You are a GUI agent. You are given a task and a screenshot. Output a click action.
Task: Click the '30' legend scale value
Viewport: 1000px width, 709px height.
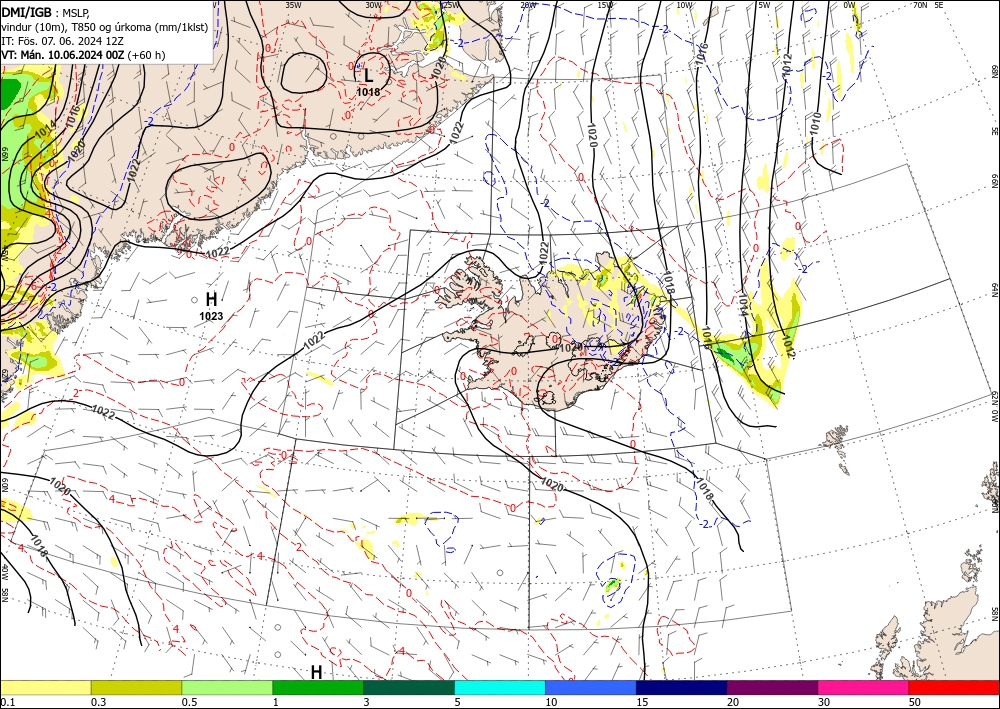824,702
